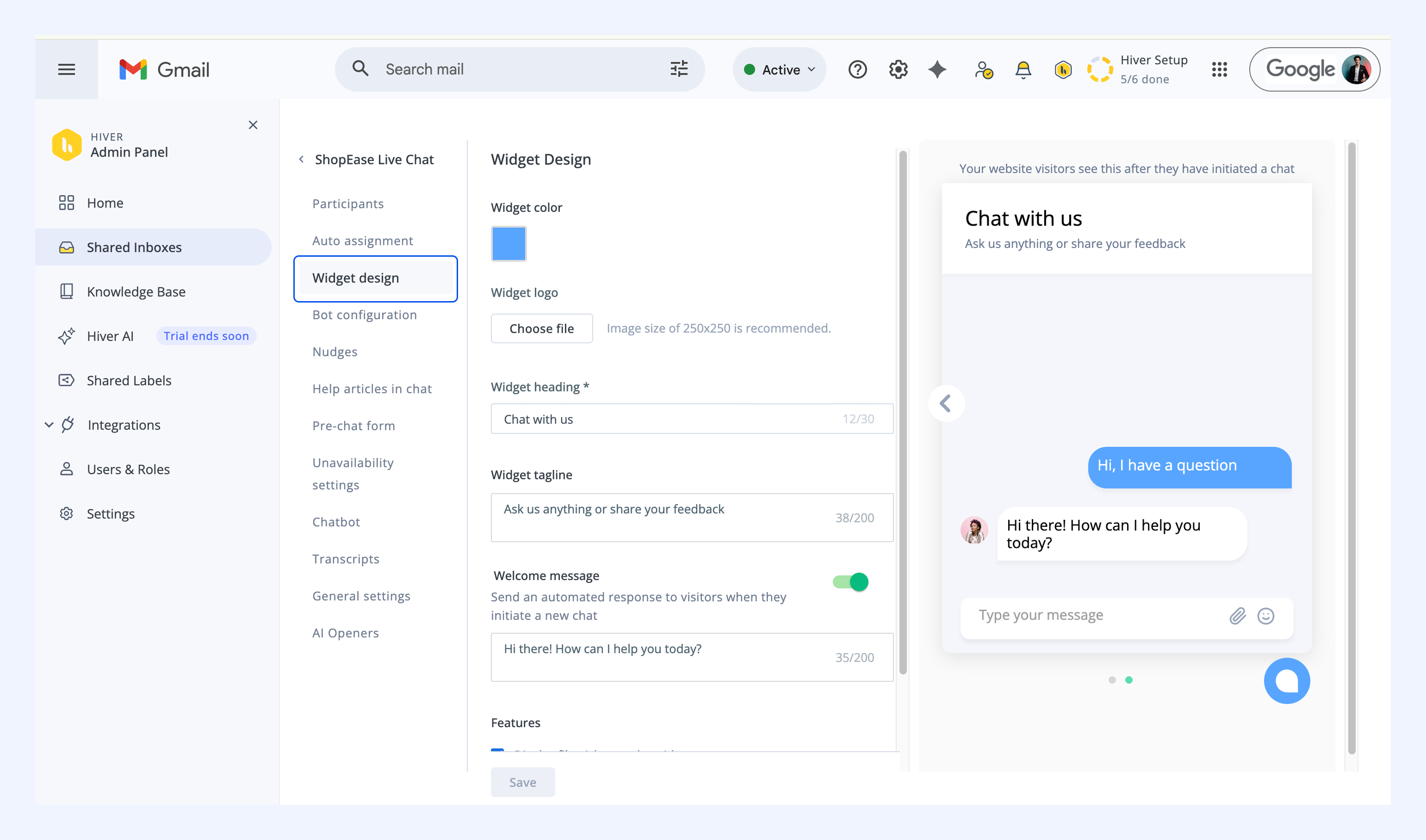Show previous widget preview slide

click(x=946, y=404)
